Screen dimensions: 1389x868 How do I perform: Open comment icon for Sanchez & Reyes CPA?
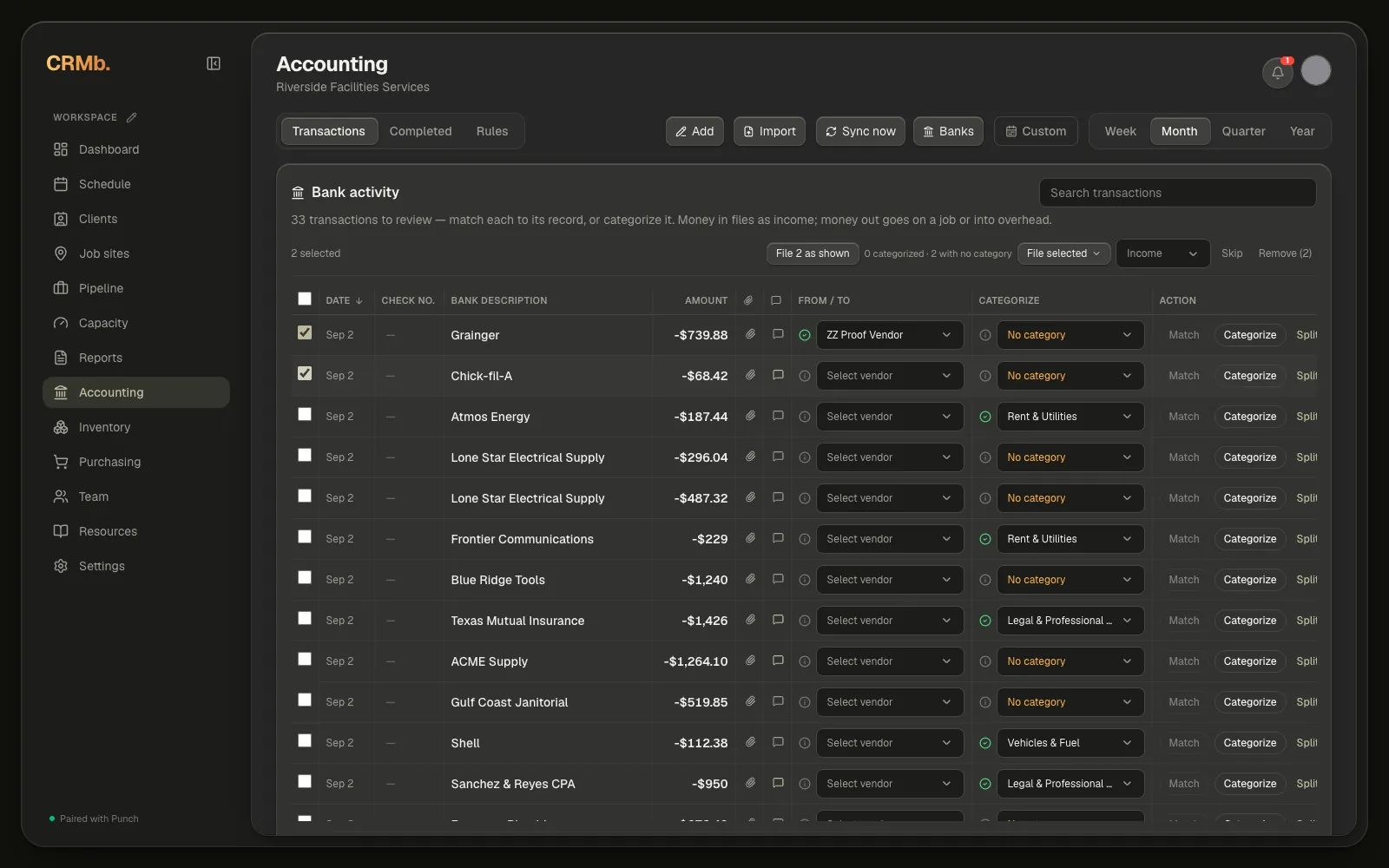click(778, 783)
